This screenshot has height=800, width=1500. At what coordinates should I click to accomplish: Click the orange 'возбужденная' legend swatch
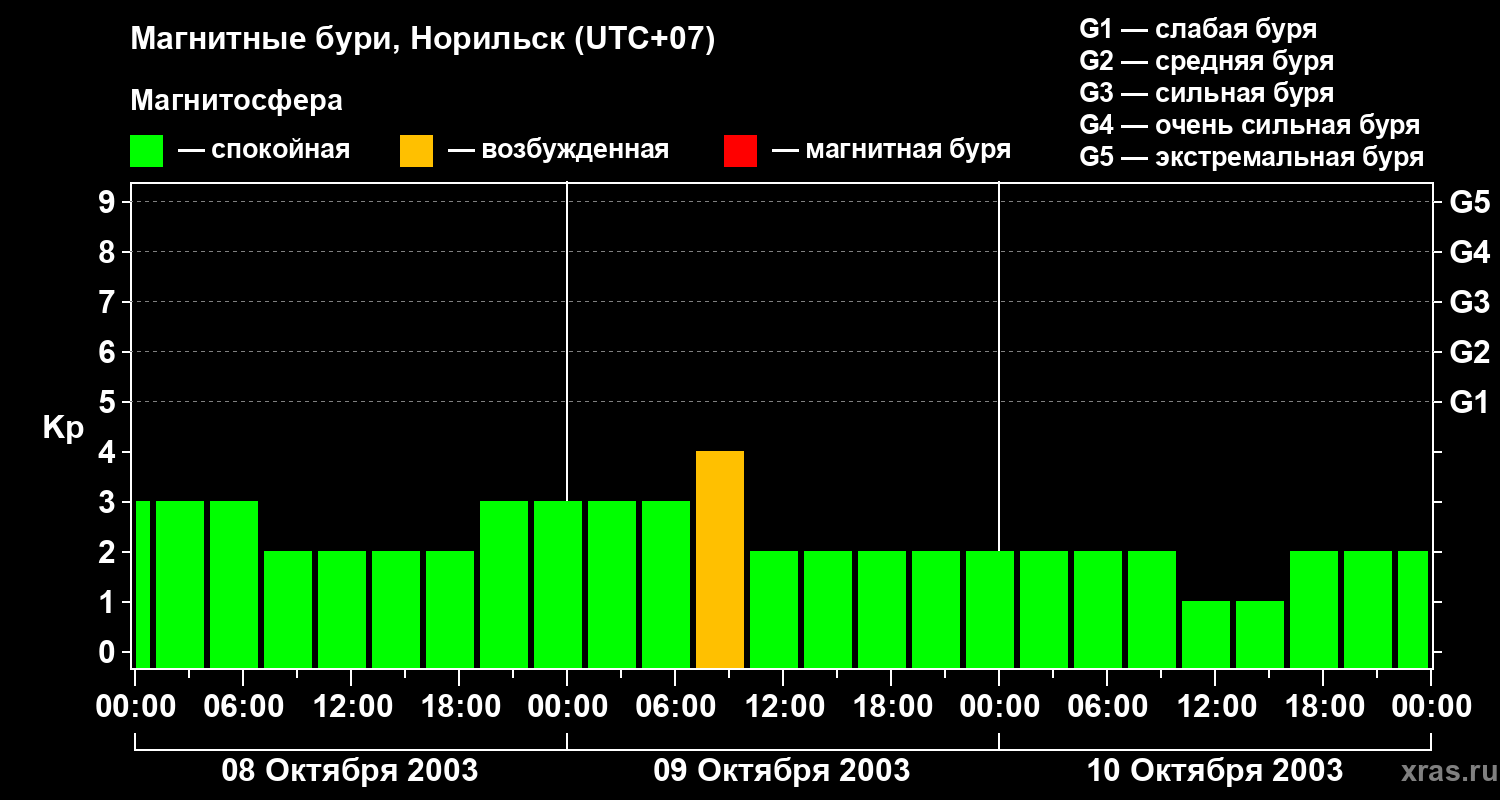416,151
